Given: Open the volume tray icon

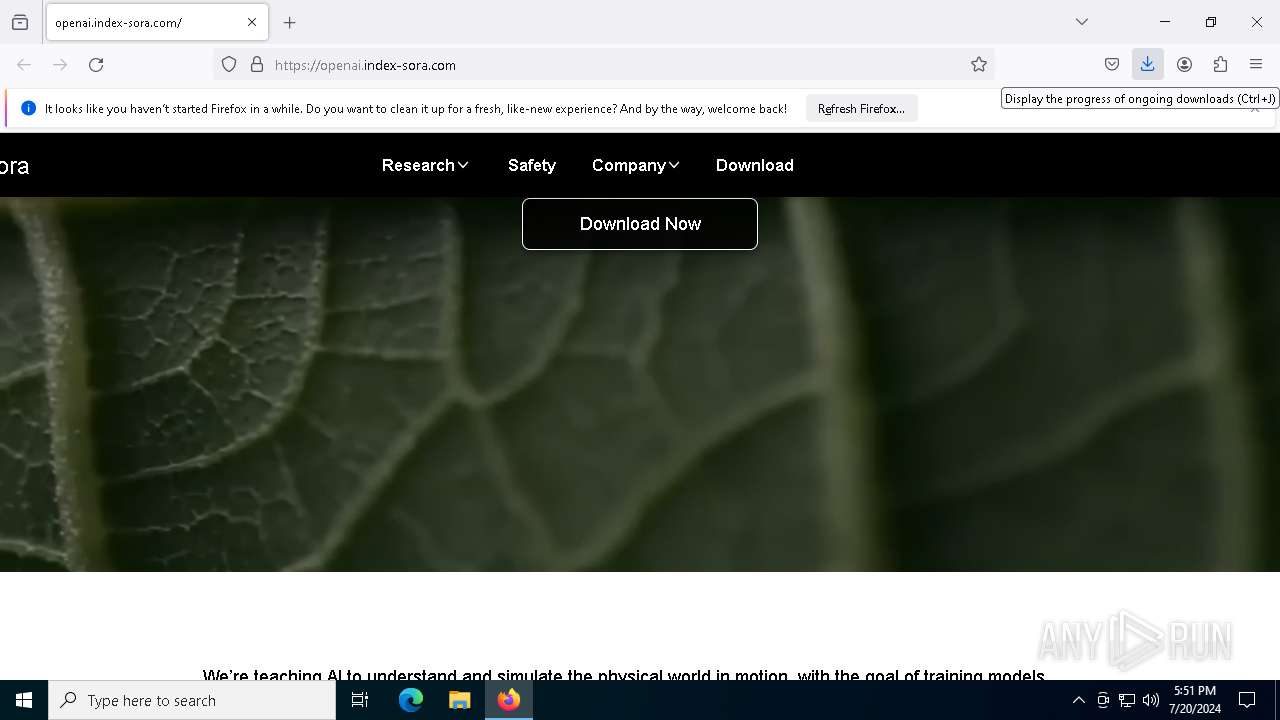Looking at the screenshot, I should (1151, 700).
